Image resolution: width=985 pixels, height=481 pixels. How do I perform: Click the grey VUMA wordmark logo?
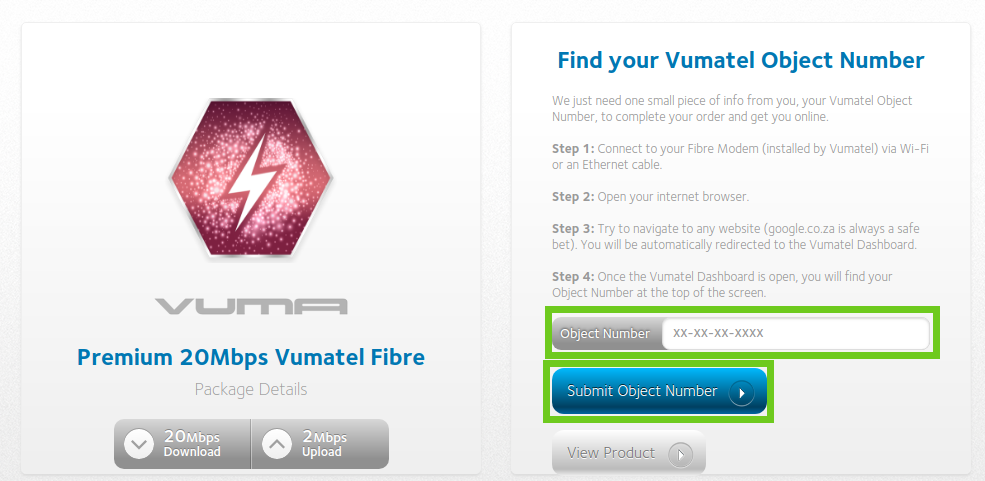[x=251, y=306]
